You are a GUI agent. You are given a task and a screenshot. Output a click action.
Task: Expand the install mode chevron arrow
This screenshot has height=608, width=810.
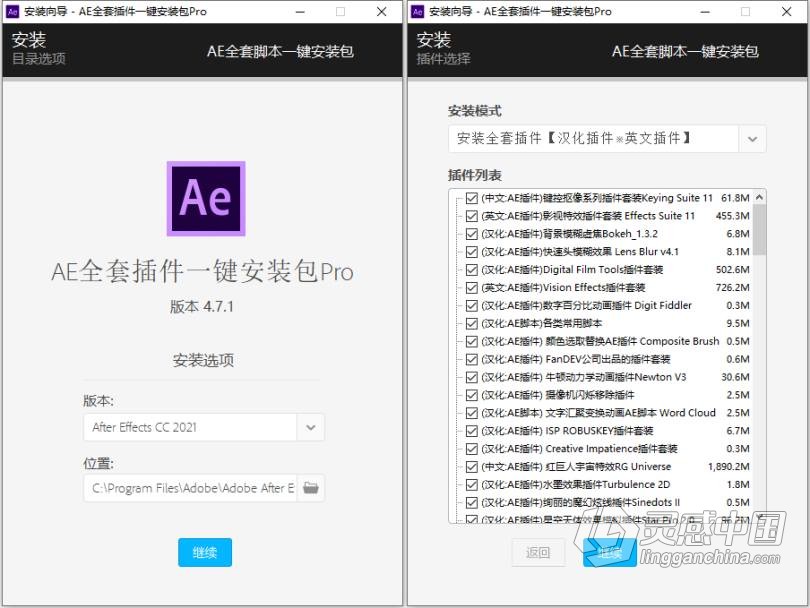pos(752,138)
